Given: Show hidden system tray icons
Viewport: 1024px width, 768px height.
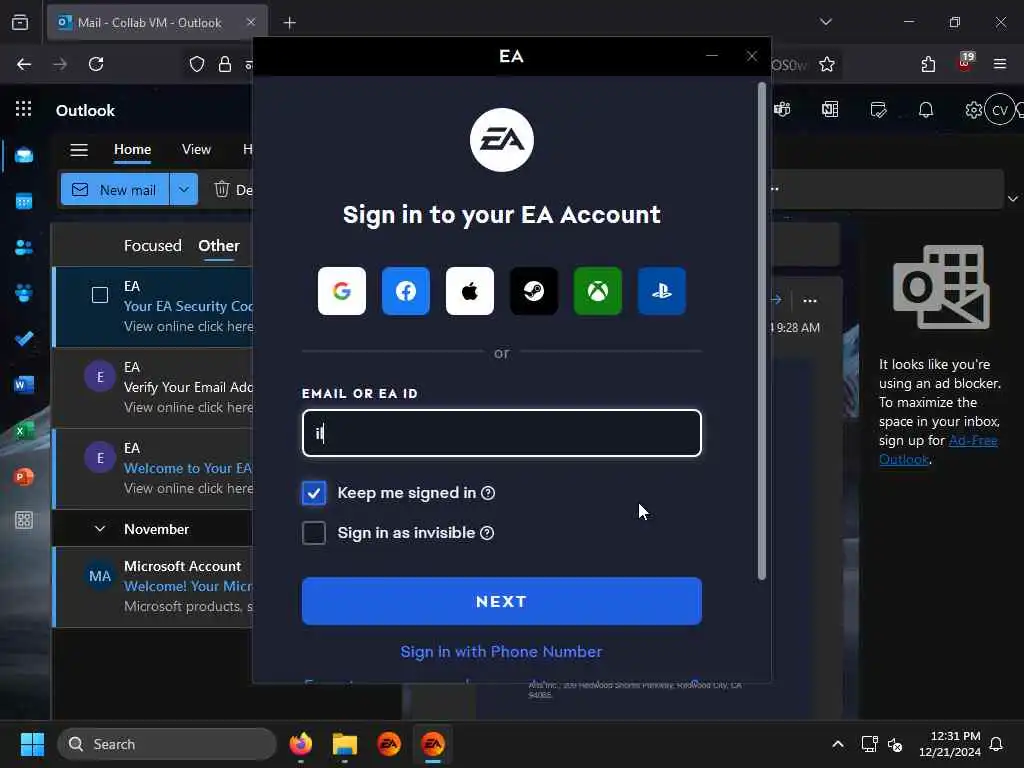Looking at the screenshot, I should pyautogui.click(x=838, y=744).
